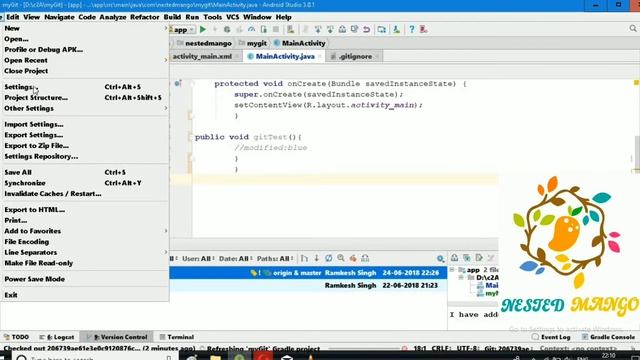The image size is (640, 360).
Task: Click the Revert undo-arrow toolbar icon
Action: (367, 29)
